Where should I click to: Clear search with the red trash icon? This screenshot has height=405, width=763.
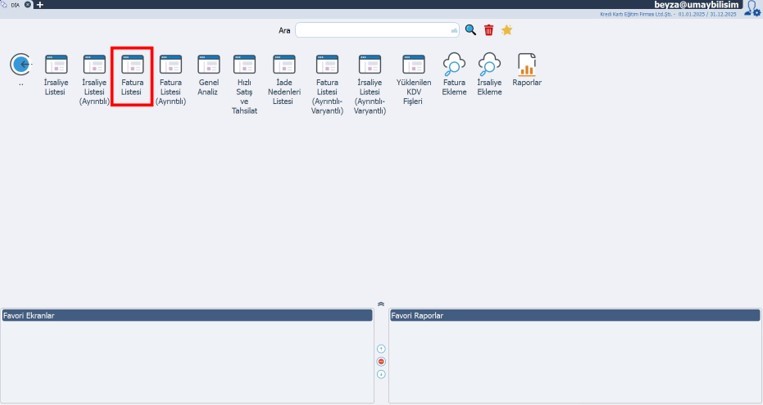489,30
